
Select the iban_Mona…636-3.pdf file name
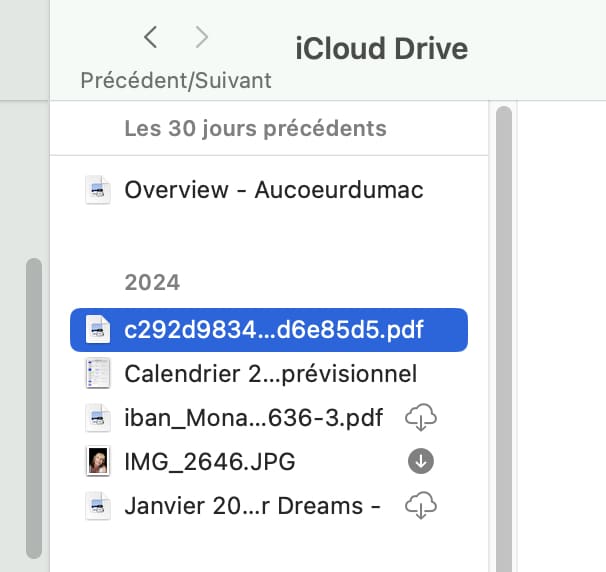(254, 418)
